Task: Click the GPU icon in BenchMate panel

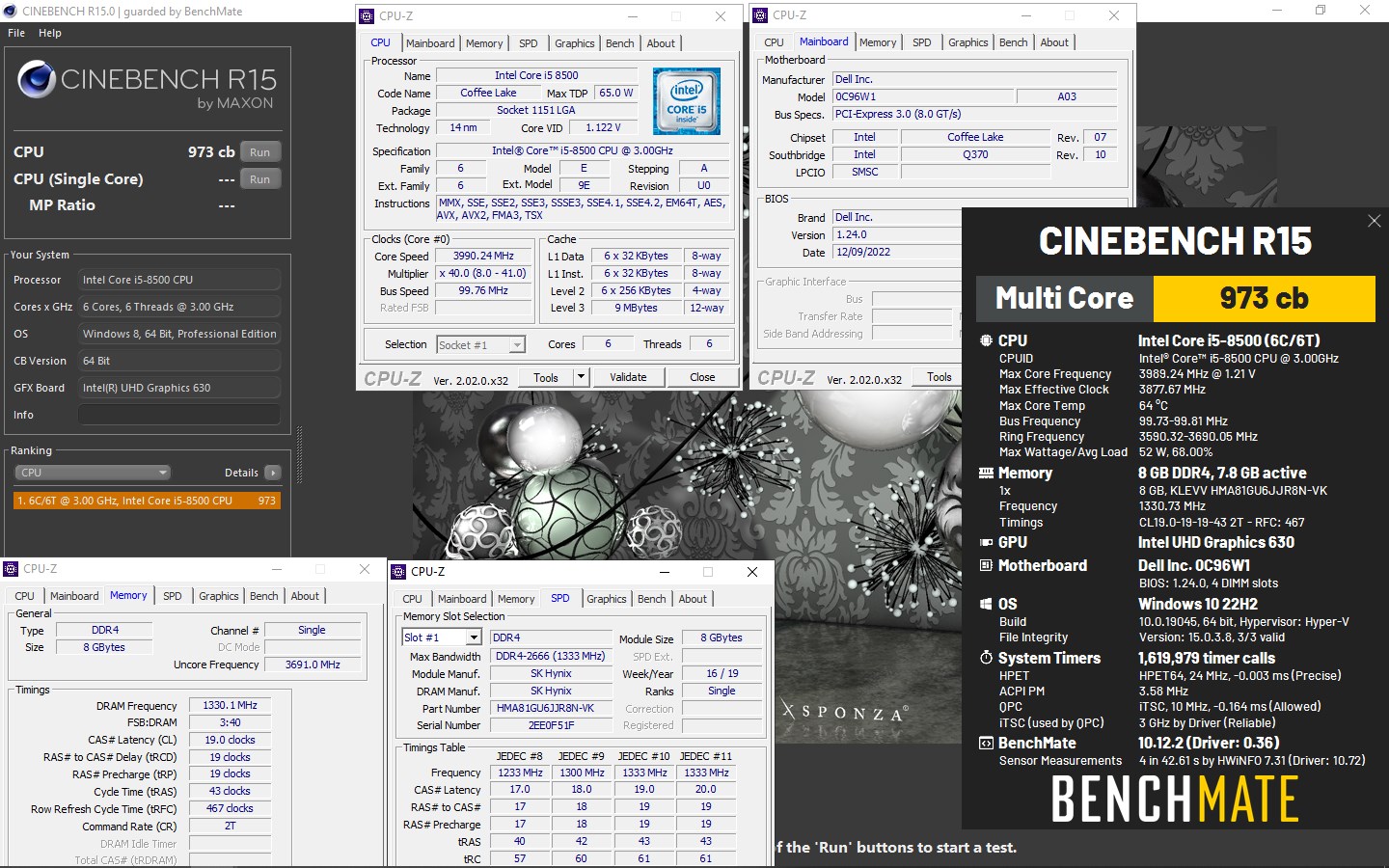Action: click(986, 542)
